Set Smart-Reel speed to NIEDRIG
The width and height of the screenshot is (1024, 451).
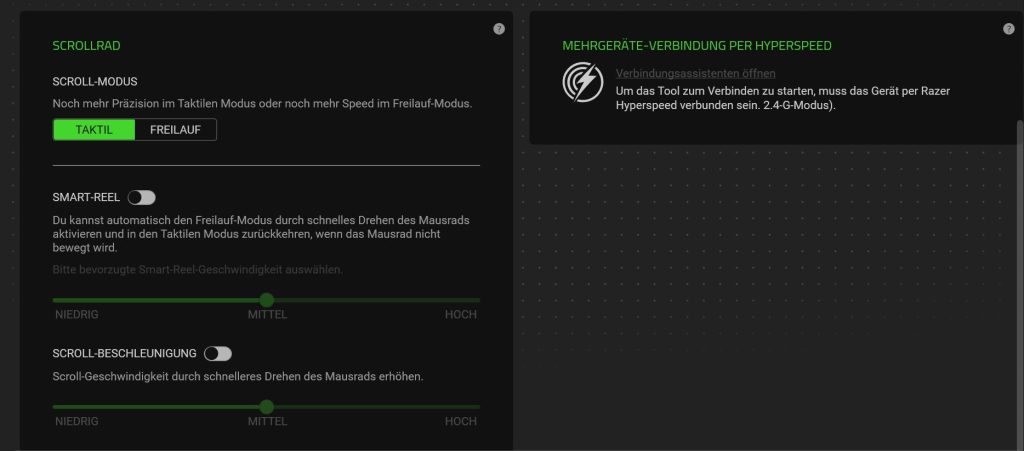(x=77, y=315)
